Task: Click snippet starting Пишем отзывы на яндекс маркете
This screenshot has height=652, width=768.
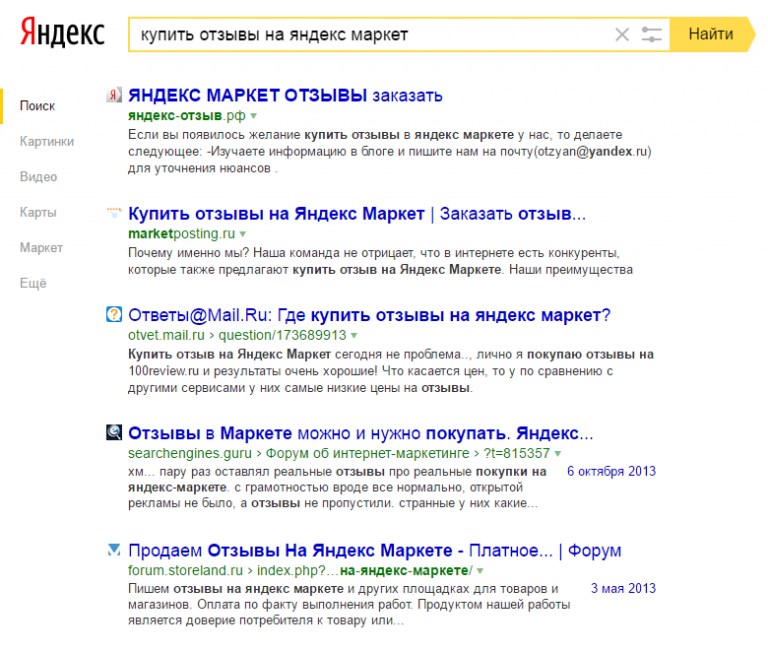Action: point(349,604)
